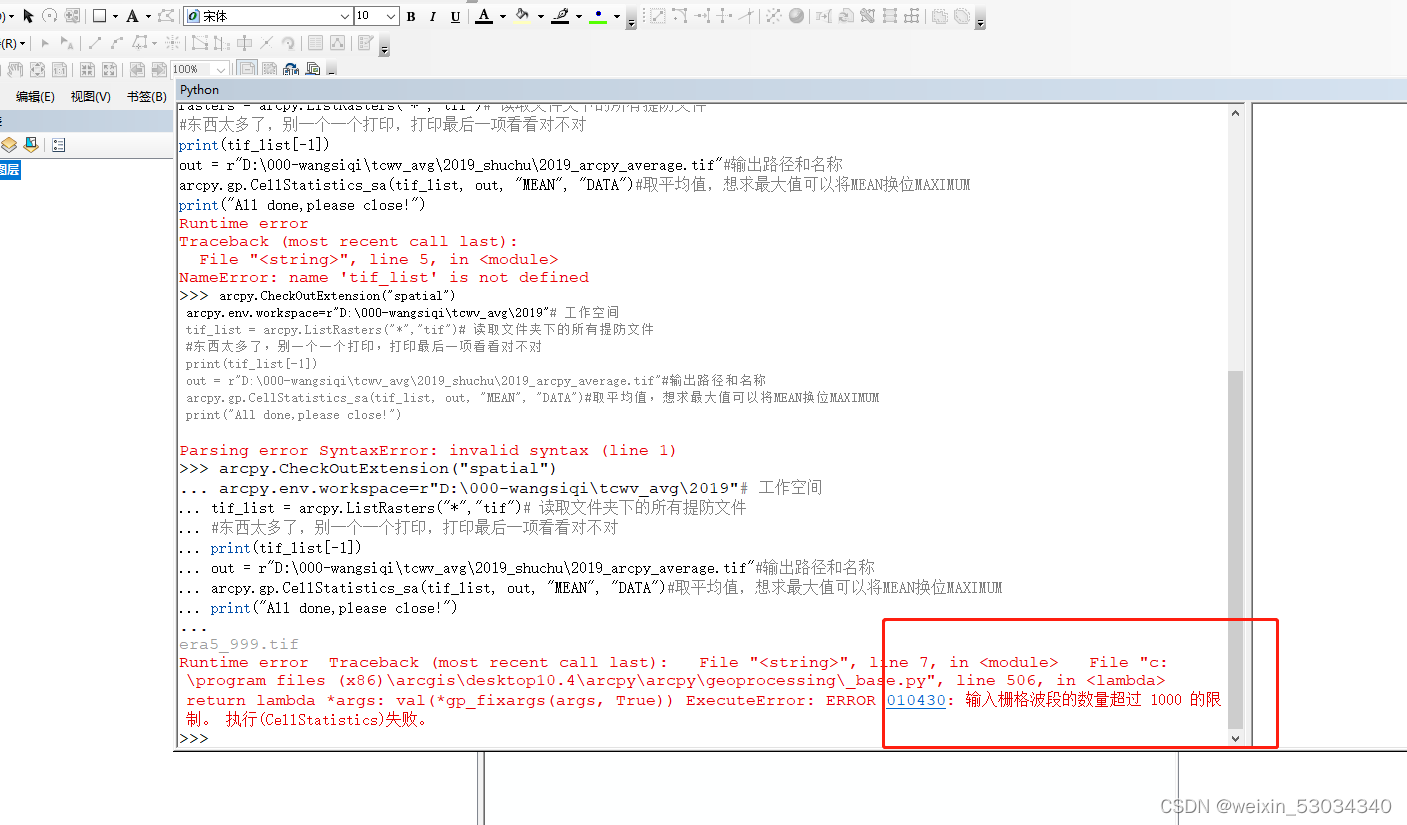Choose the New Rectangle drawing tool
Image resolution: width=1407 pixels, height=825 pixels.
pos(100,15)
